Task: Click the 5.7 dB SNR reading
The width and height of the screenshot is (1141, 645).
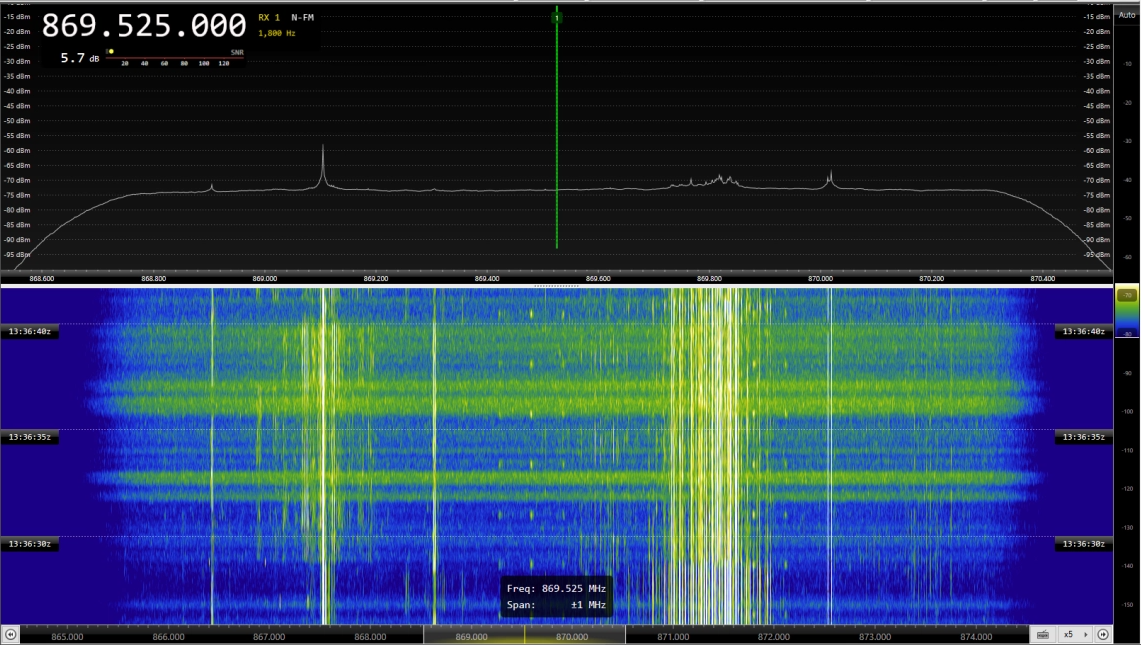Action: click(79, 58)
